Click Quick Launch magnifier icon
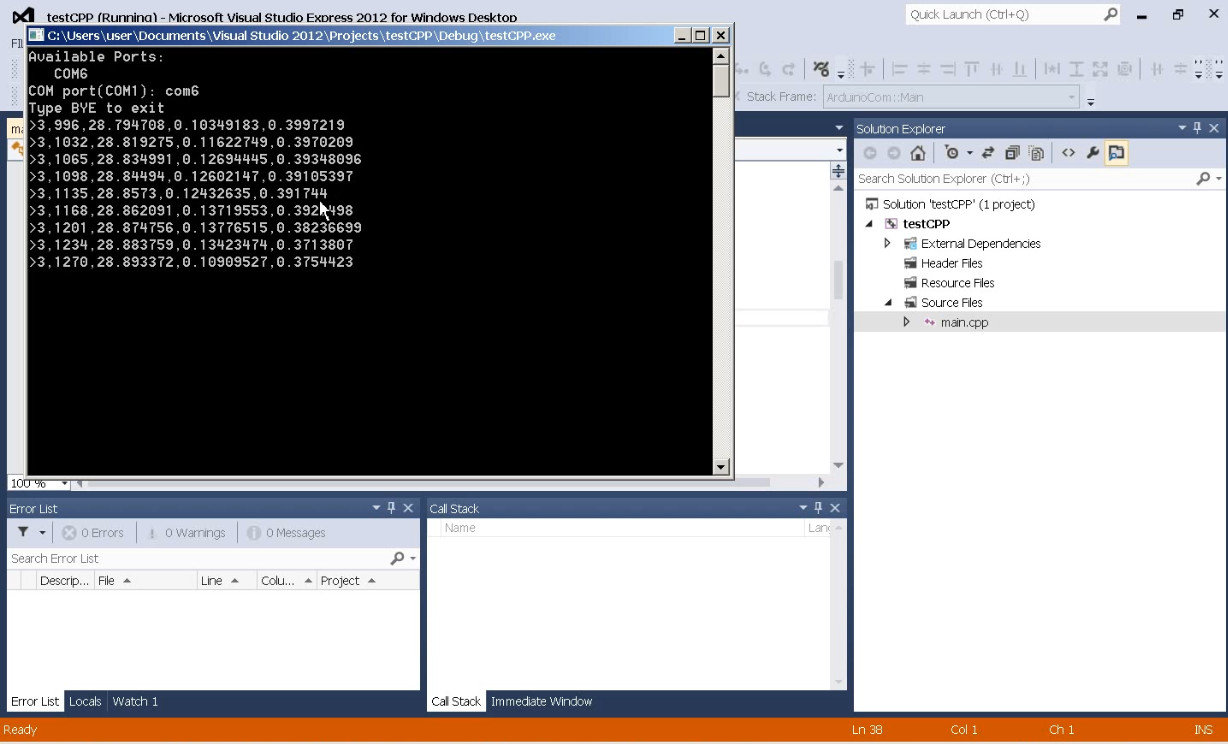Image resolution: width=1228 pixels, height=744 pixels. pos(1110,14)
